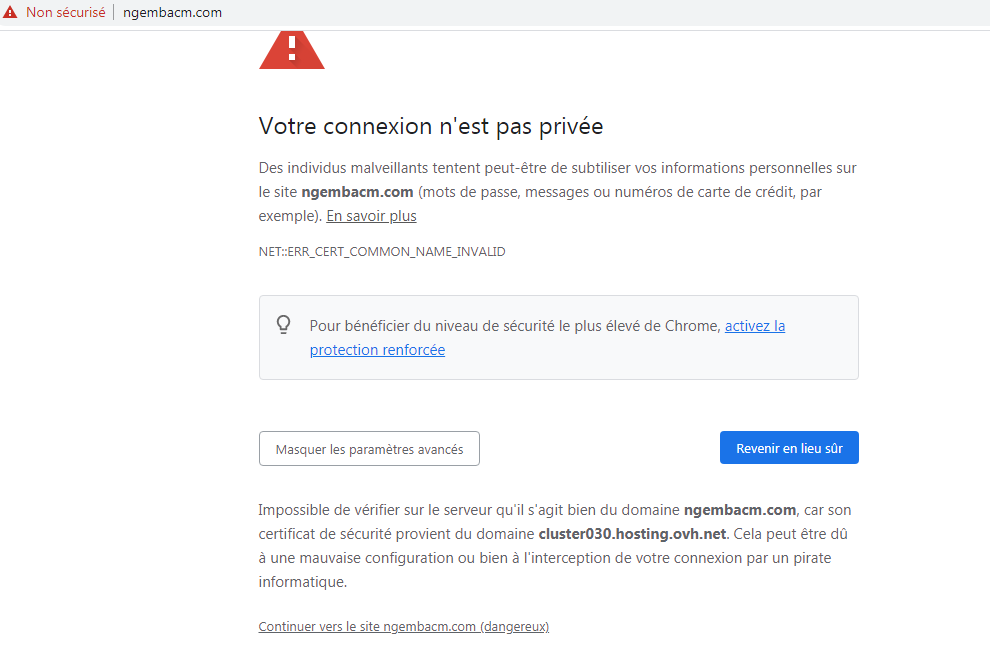Open the "En savoir plus" link
Screen dimensions: 990x661
(x=371, y=216)
